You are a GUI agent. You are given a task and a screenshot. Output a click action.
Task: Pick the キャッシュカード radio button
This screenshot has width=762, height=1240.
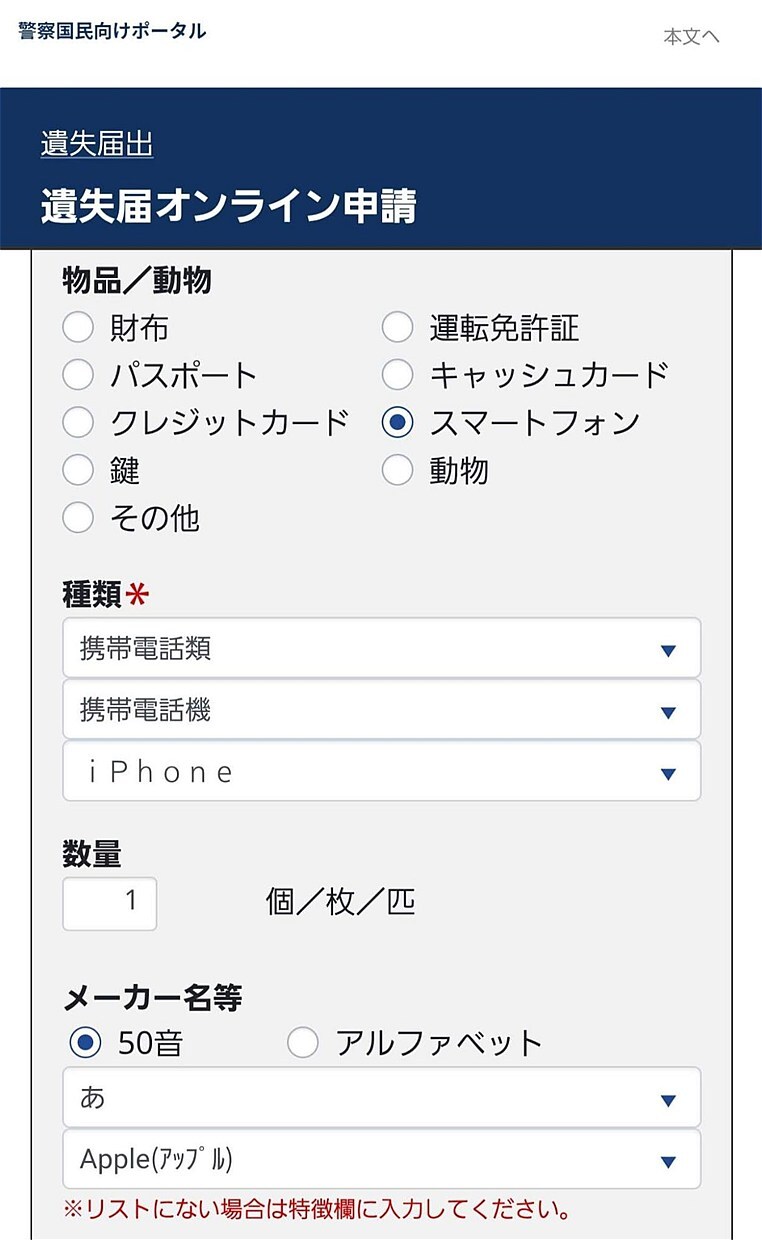click(x=398, y=375)
